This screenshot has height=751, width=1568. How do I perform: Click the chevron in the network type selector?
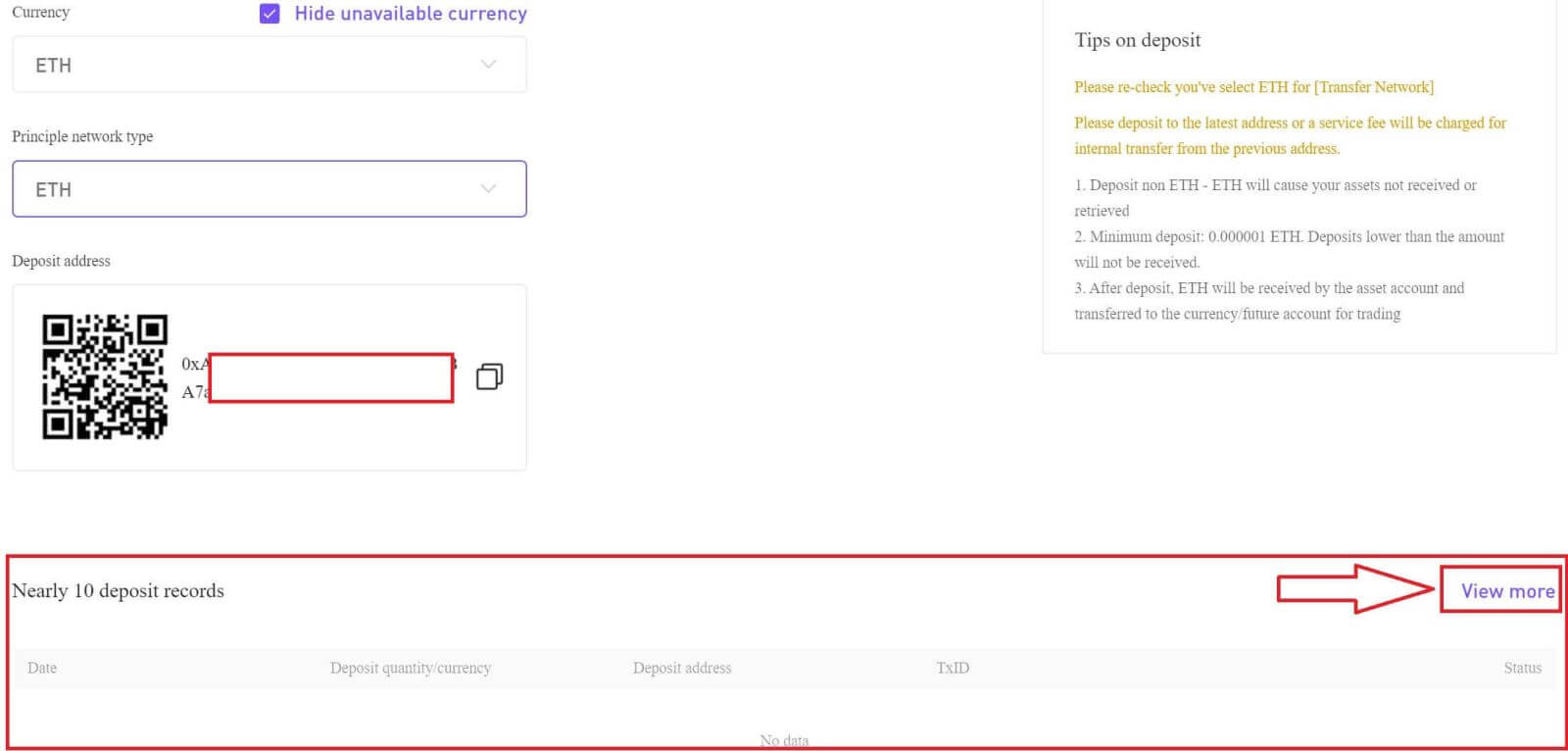(488, 189)
